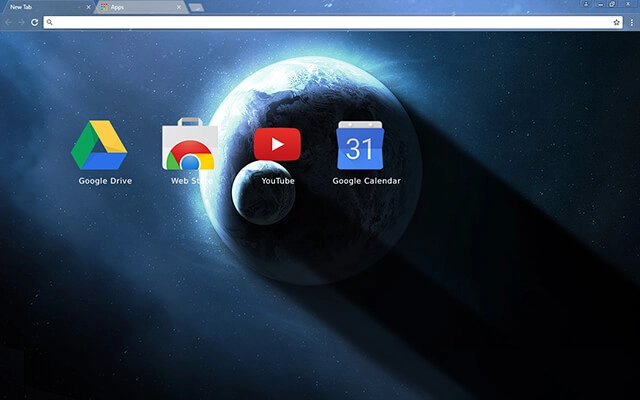
Task: Reload the current page
Action: point(35,22)
